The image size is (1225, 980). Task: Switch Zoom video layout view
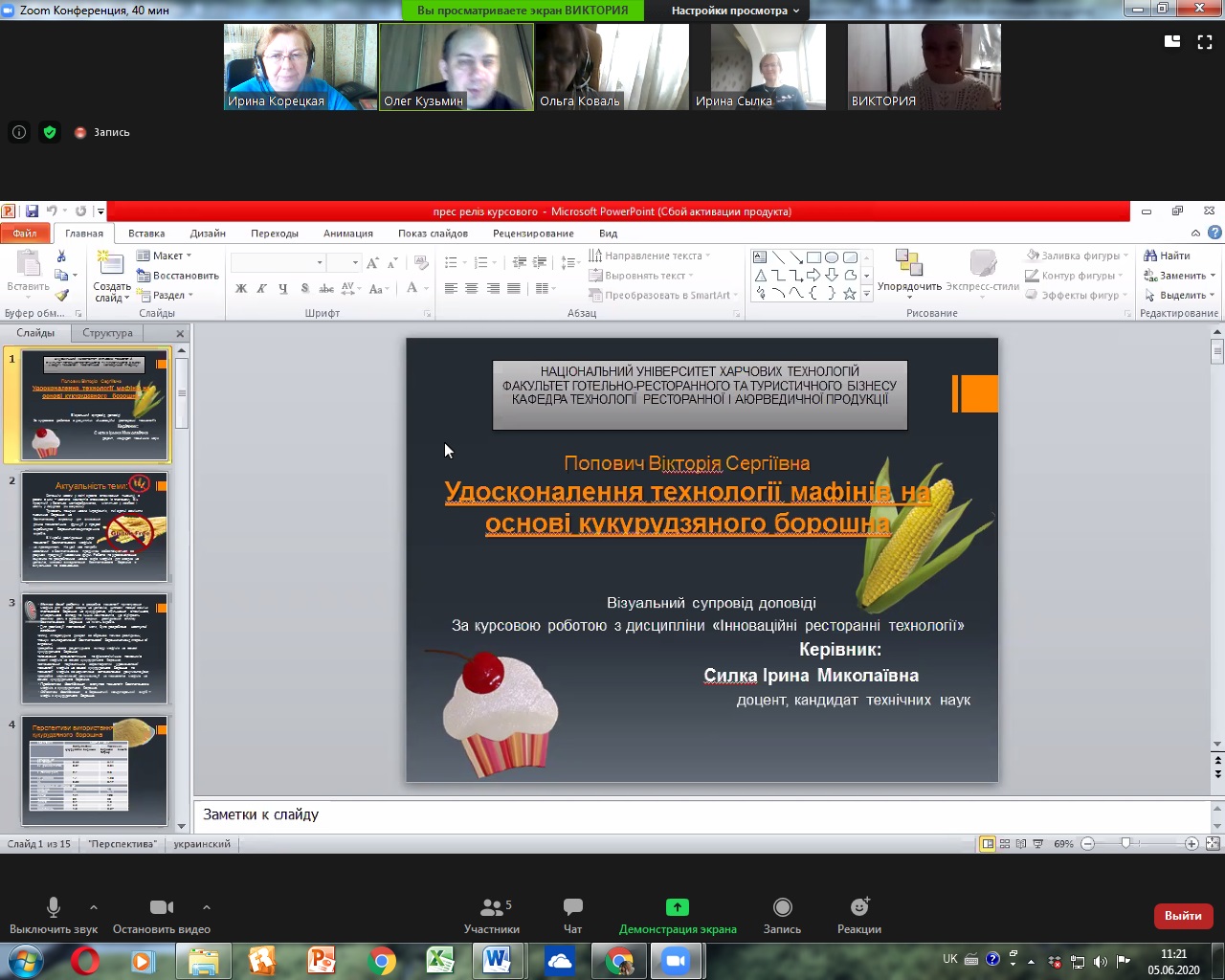click(x=1172, y=41)
